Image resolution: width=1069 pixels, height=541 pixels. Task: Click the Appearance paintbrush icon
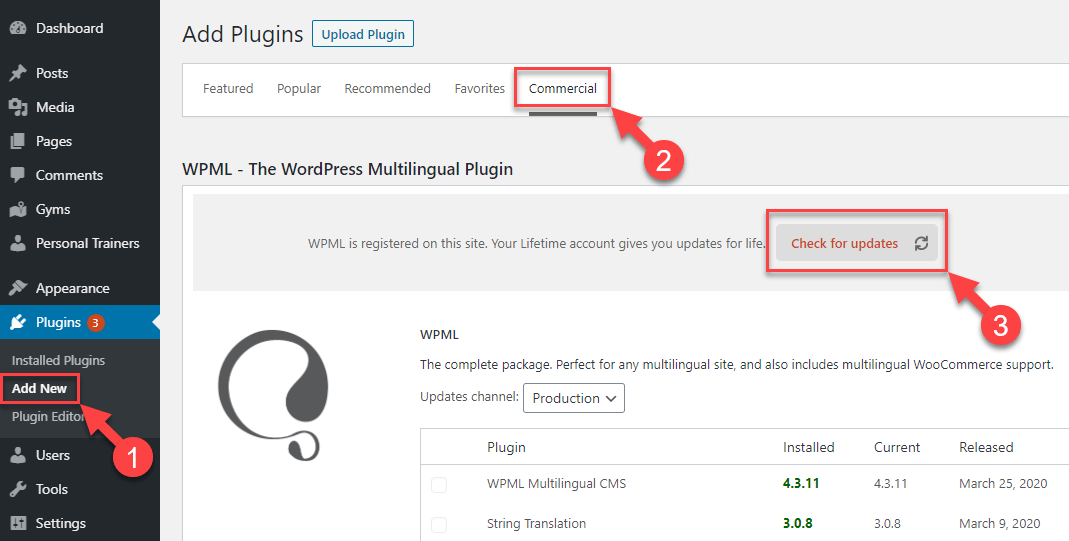click(18, 288)
